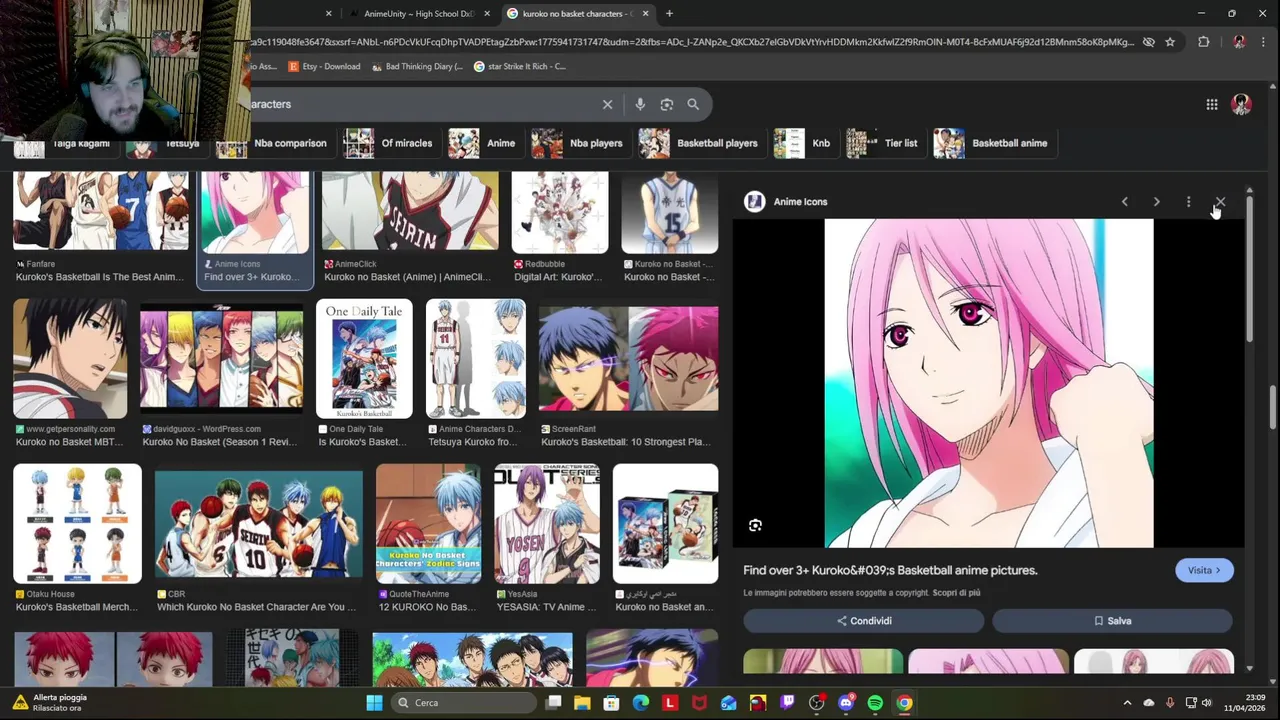1280x720 pixels.
Task: Open Otaku House merchandise figures thumbnail
Action: (77, 524)
